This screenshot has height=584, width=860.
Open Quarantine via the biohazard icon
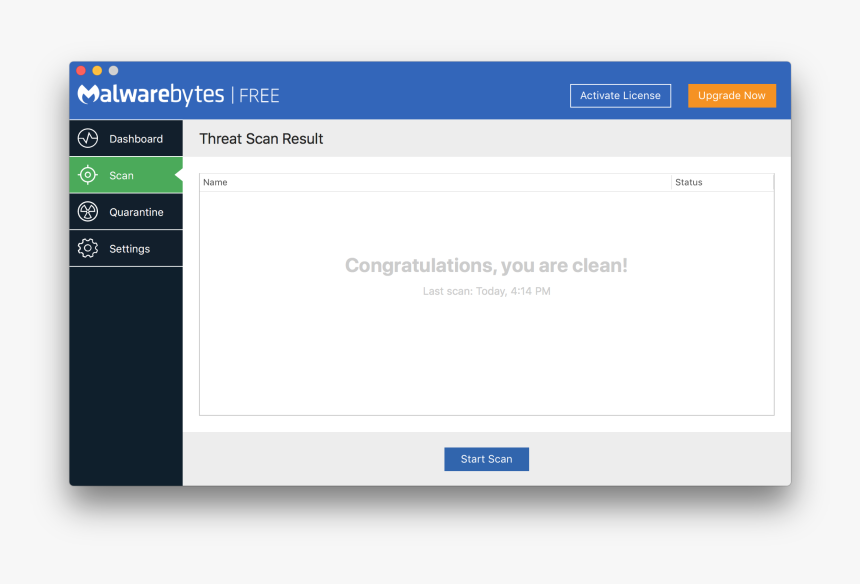[x=87, y=211]
